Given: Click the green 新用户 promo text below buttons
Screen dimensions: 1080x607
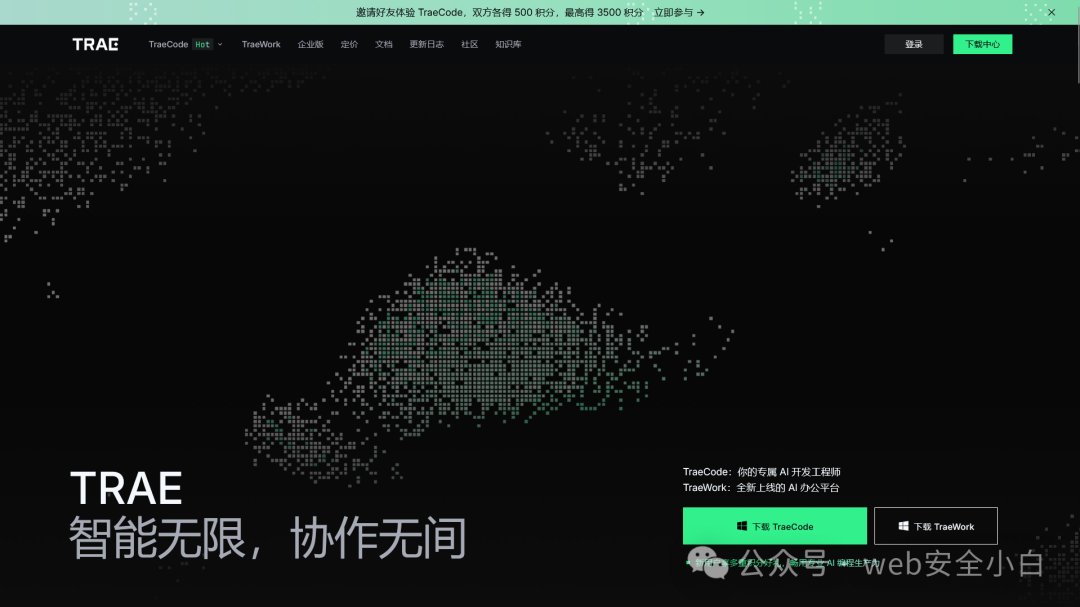Looking at the screenshot, I should pos(786,563).
